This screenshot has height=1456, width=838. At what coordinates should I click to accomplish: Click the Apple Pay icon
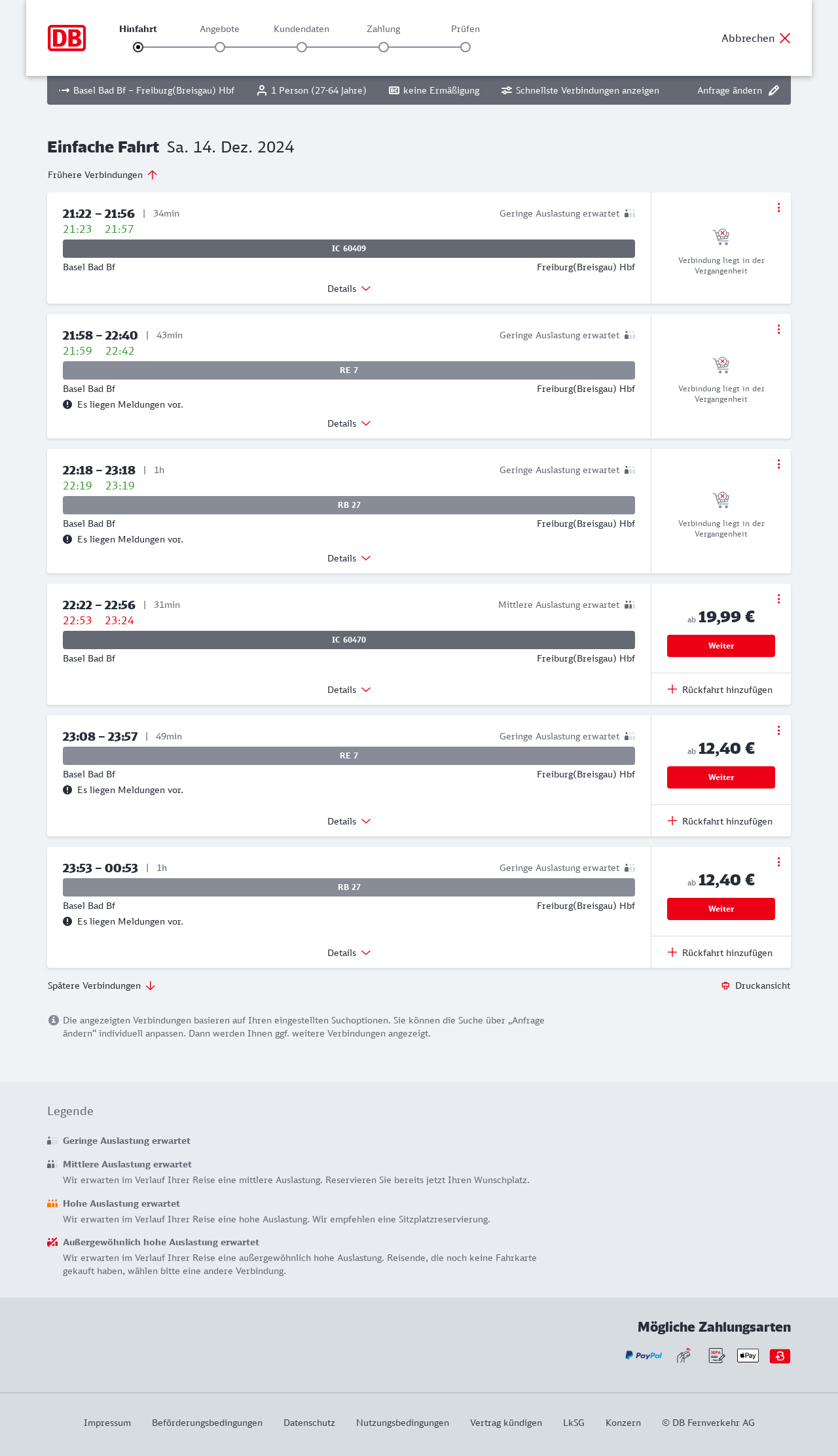point(748,1355)
